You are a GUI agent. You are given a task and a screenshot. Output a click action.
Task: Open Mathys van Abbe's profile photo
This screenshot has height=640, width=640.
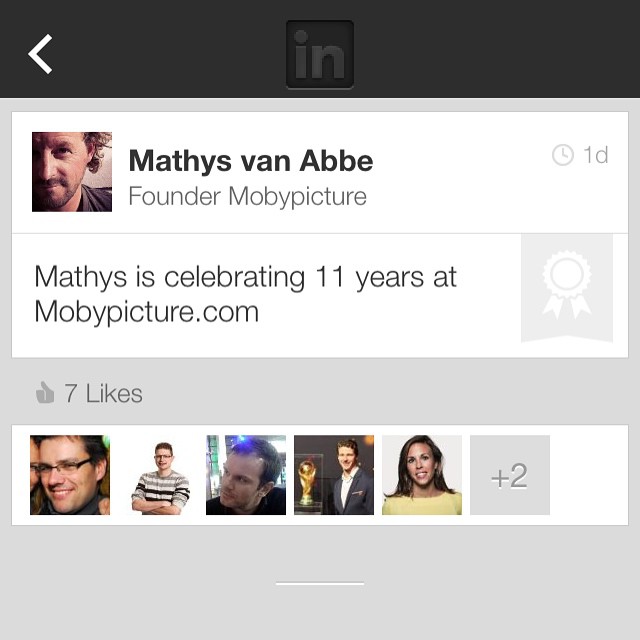pos(72,172)
